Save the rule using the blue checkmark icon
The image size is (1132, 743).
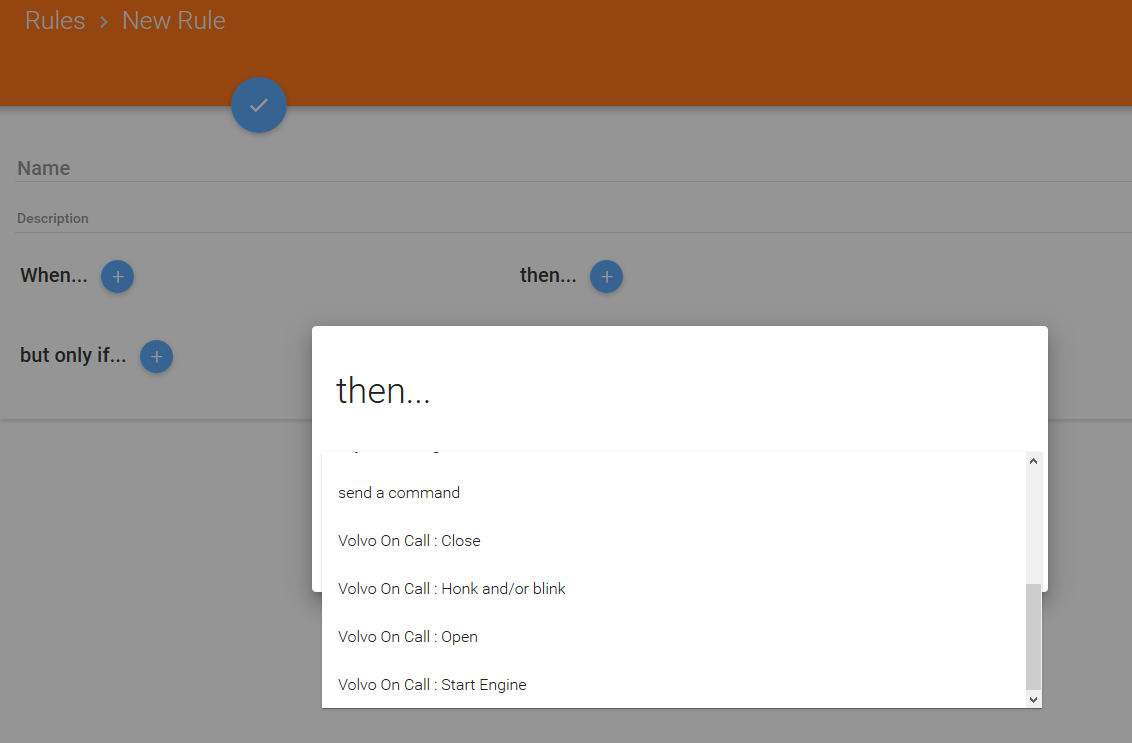(259, 105)
